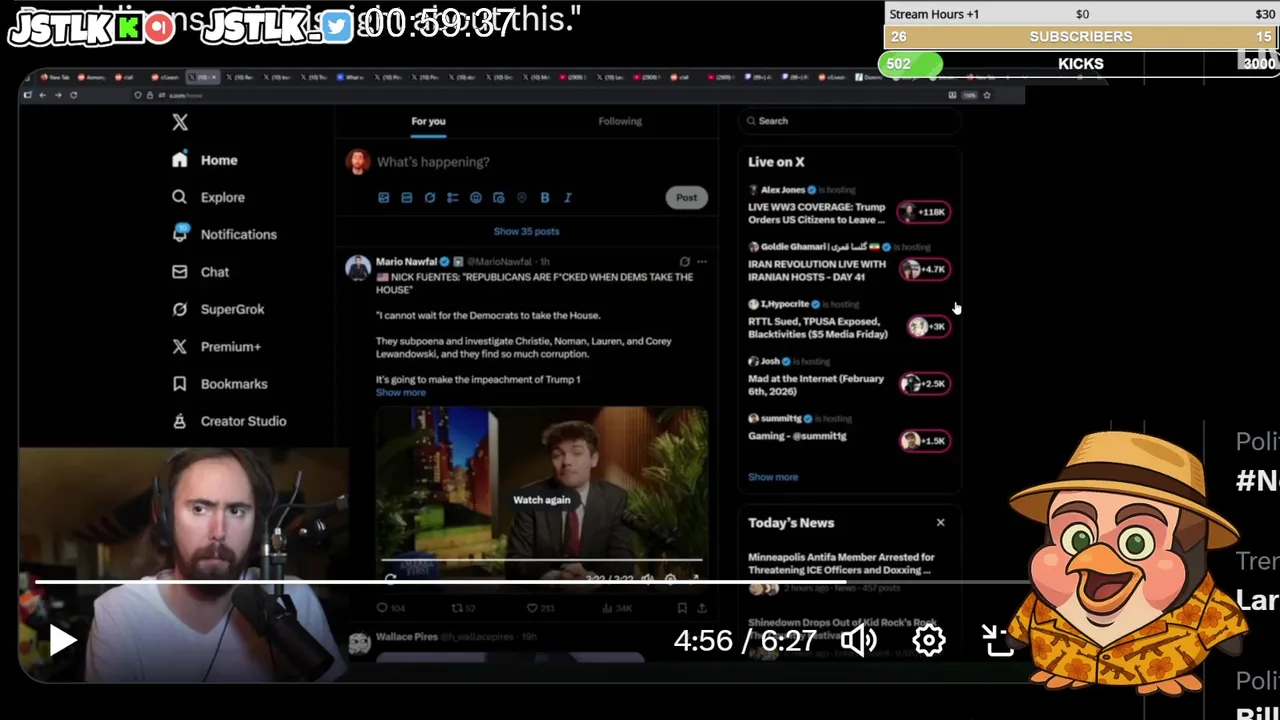Image resolution: width=1280 pixels, height=720 pixels.
Task: Add a poll in composer
Action: point(452,198)
